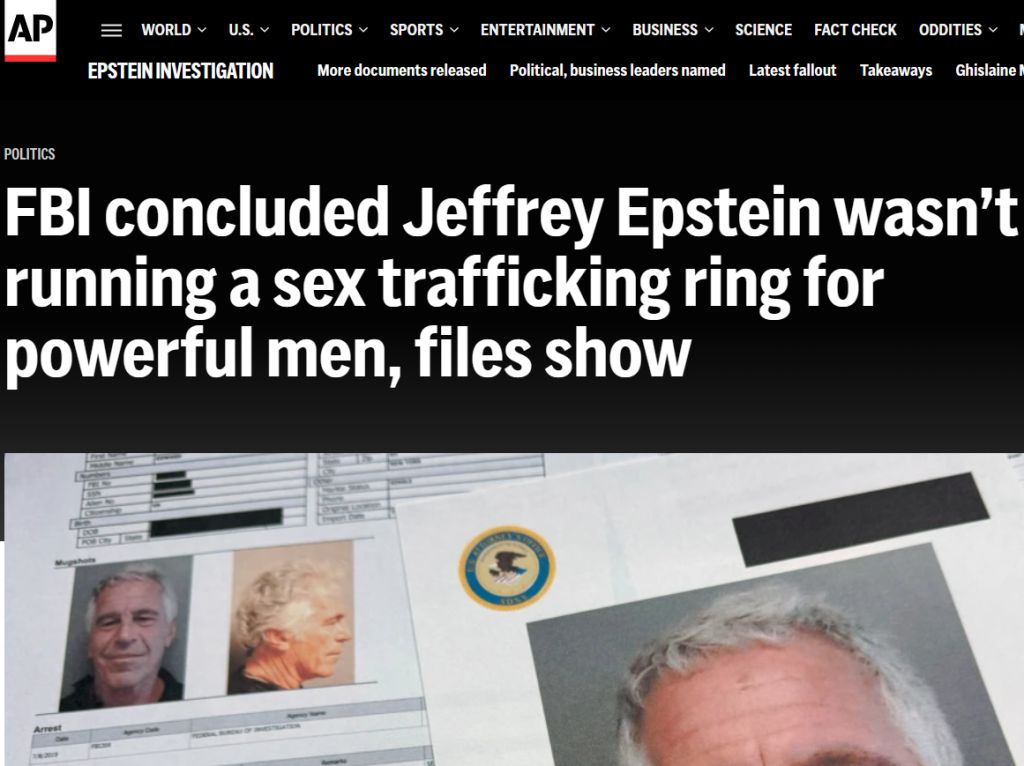The width and height of the screenshot is (1024, 766).
Task: Expand the Politics dropdown chevron
Action: click(x=363, y=30)
